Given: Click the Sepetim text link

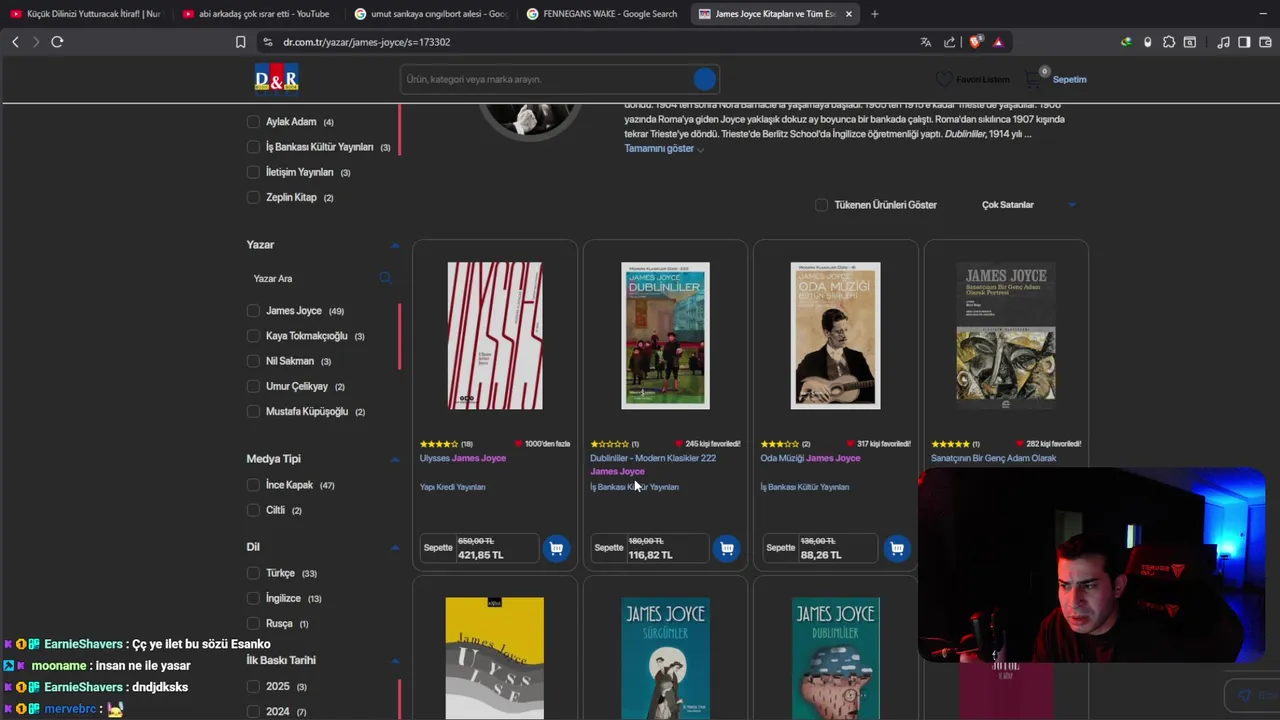Looking at the screenshot, I should click(1069, 79).
